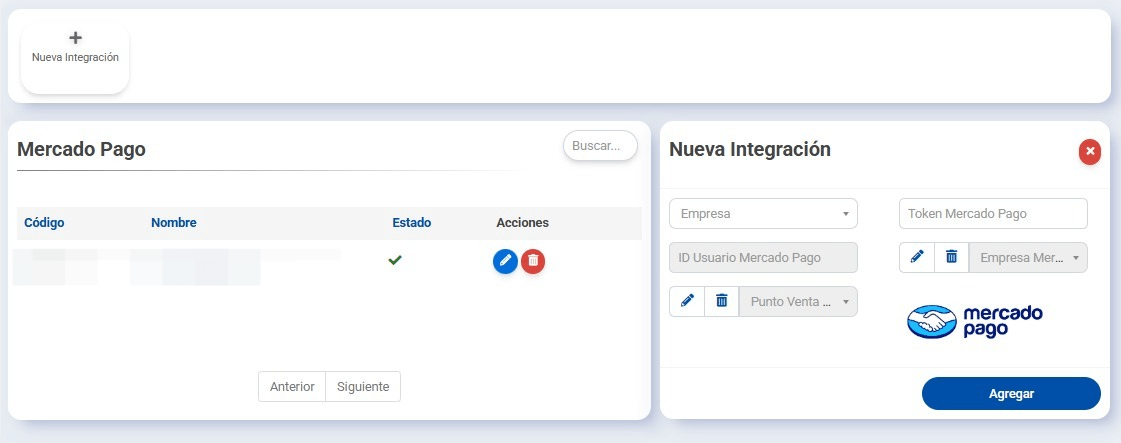This screenshot has width=1121, height=443.
Task: Click the Nueva Integración plus button
Action: pos(75,58)
